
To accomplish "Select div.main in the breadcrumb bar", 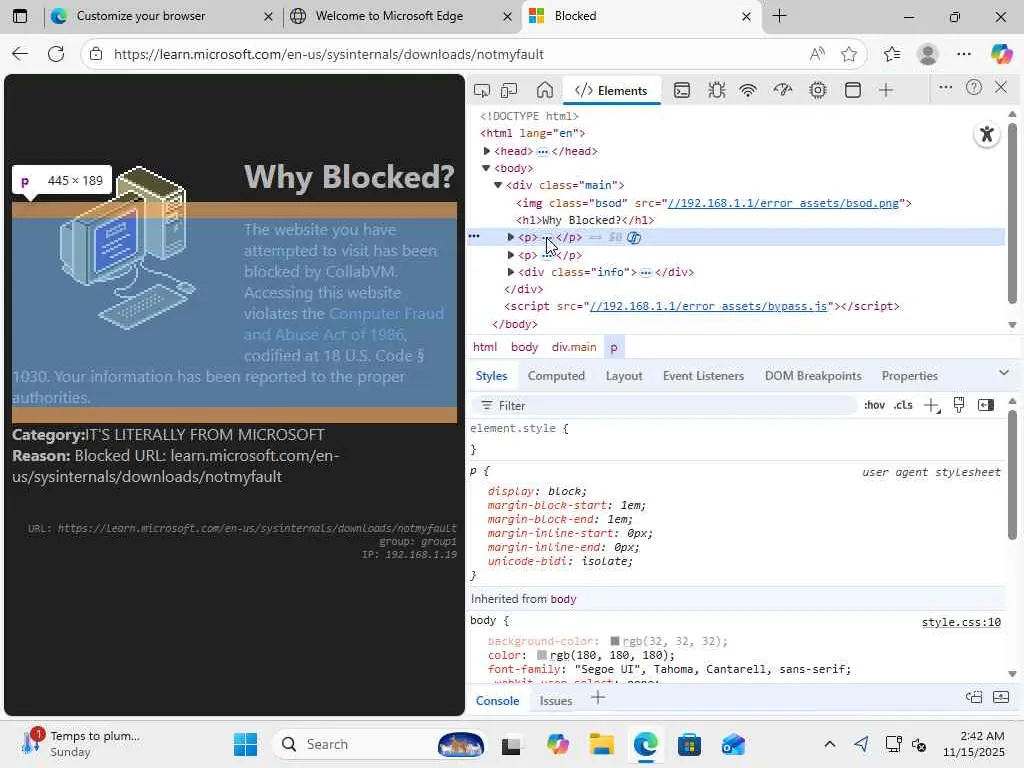I will (x=574, y=347).
